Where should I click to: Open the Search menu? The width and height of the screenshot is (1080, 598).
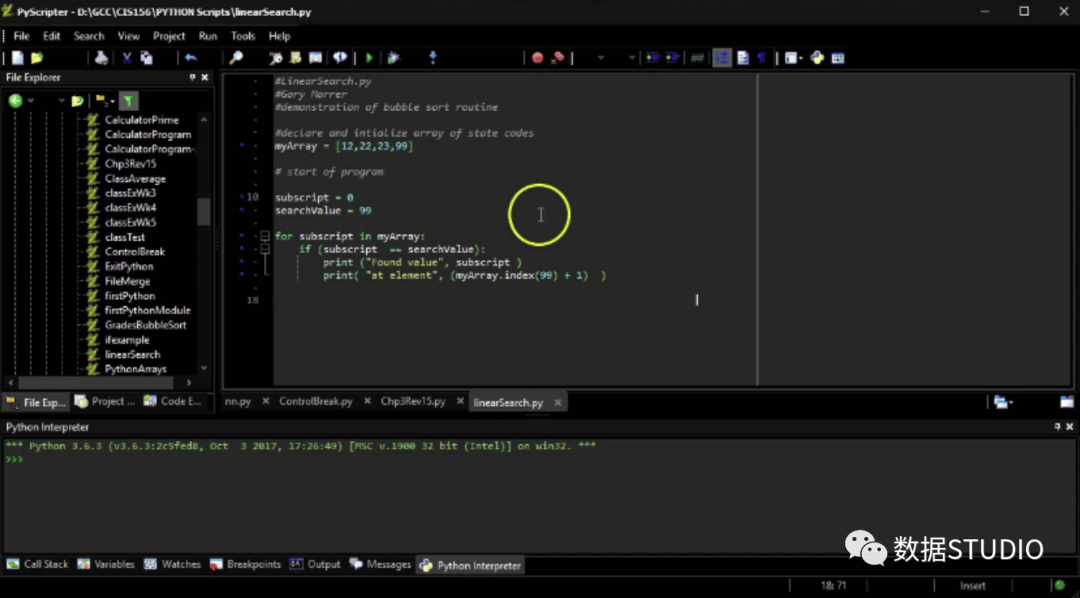(89, 36)
